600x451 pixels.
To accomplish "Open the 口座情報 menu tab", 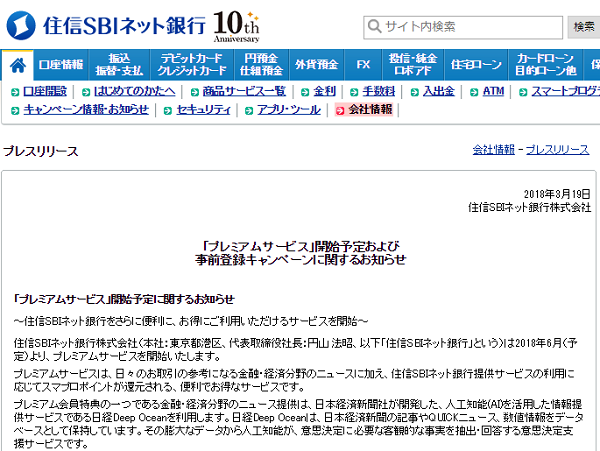I will (x=61, y=65).
